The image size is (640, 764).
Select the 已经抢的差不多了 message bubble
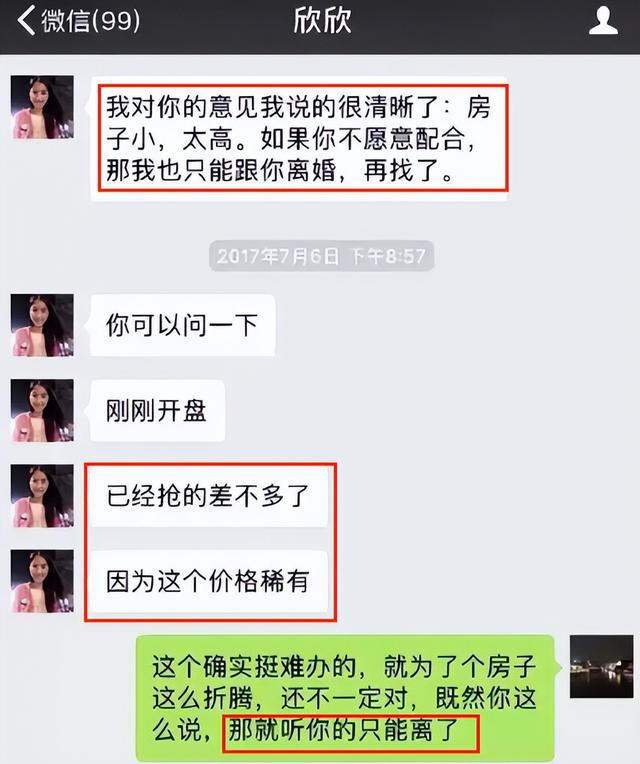click(207, 496)
